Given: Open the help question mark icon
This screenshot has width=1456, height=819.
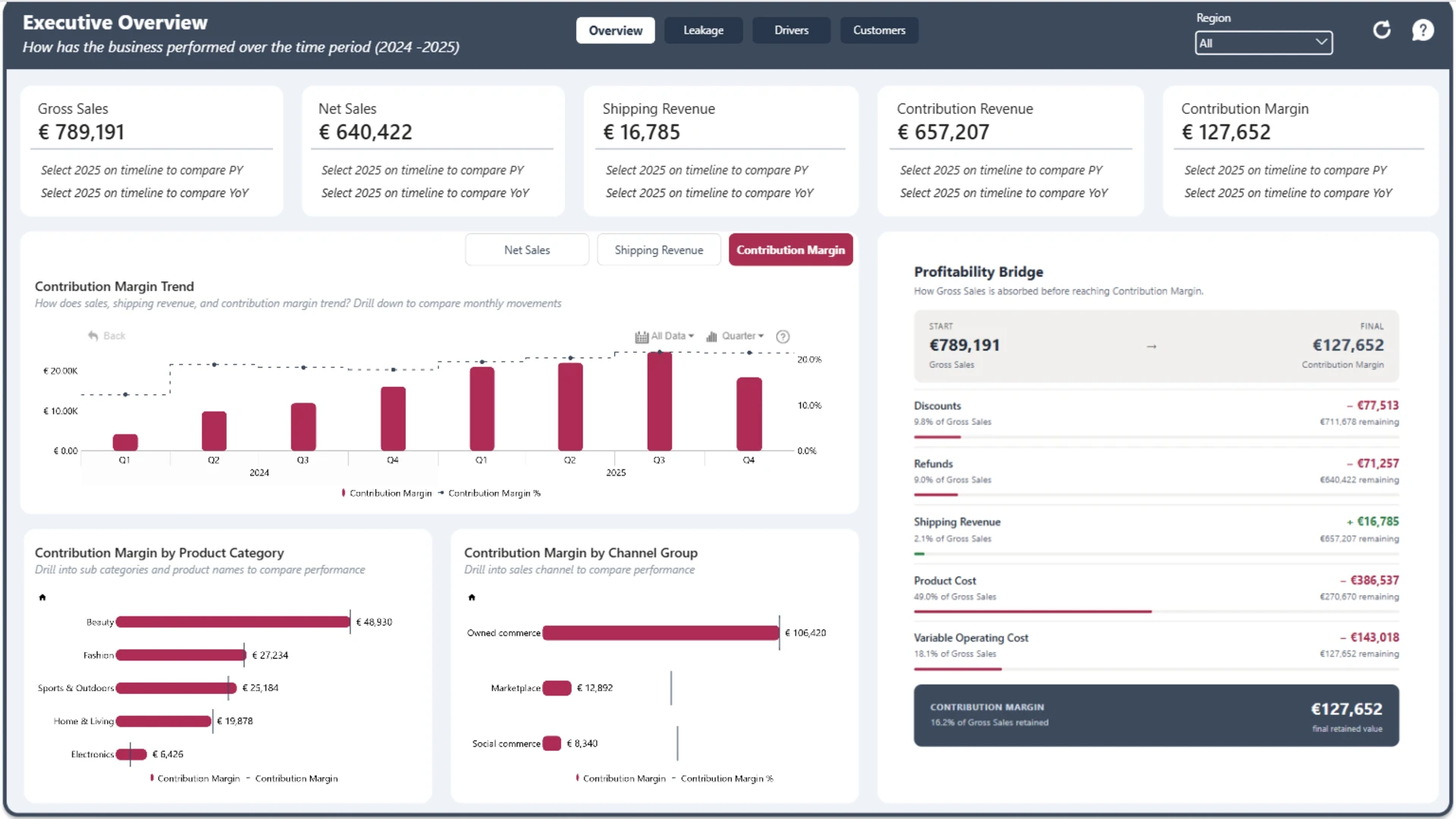Looking at the screenshot, I should (1423, 30).
